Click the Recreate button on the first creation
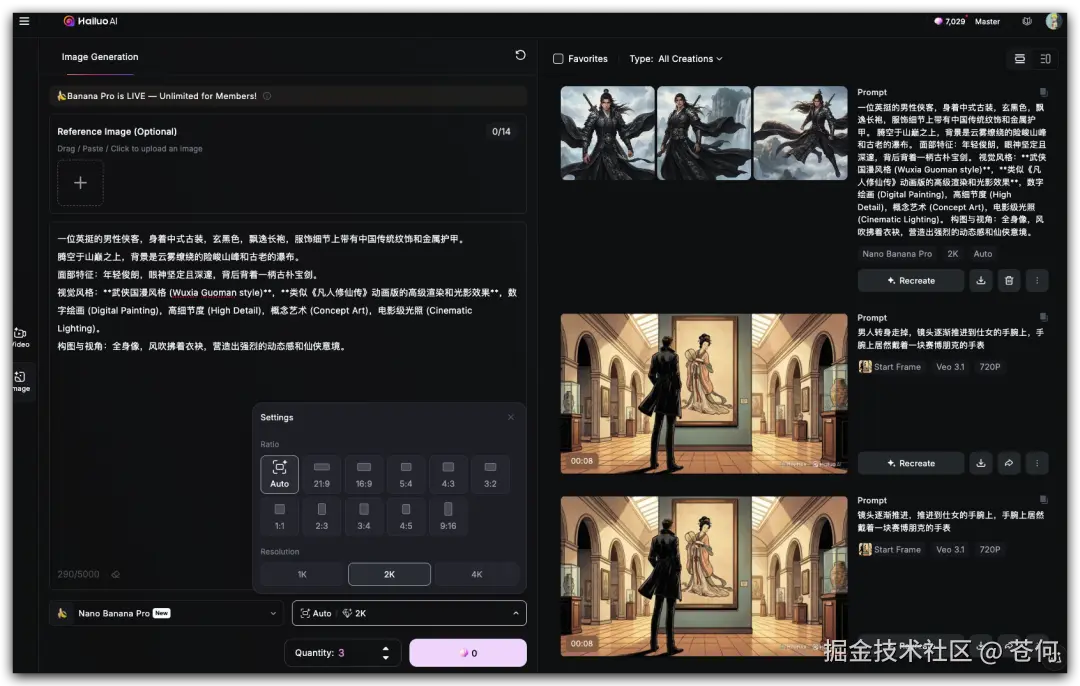The image size is (1080, 686). 910,281
